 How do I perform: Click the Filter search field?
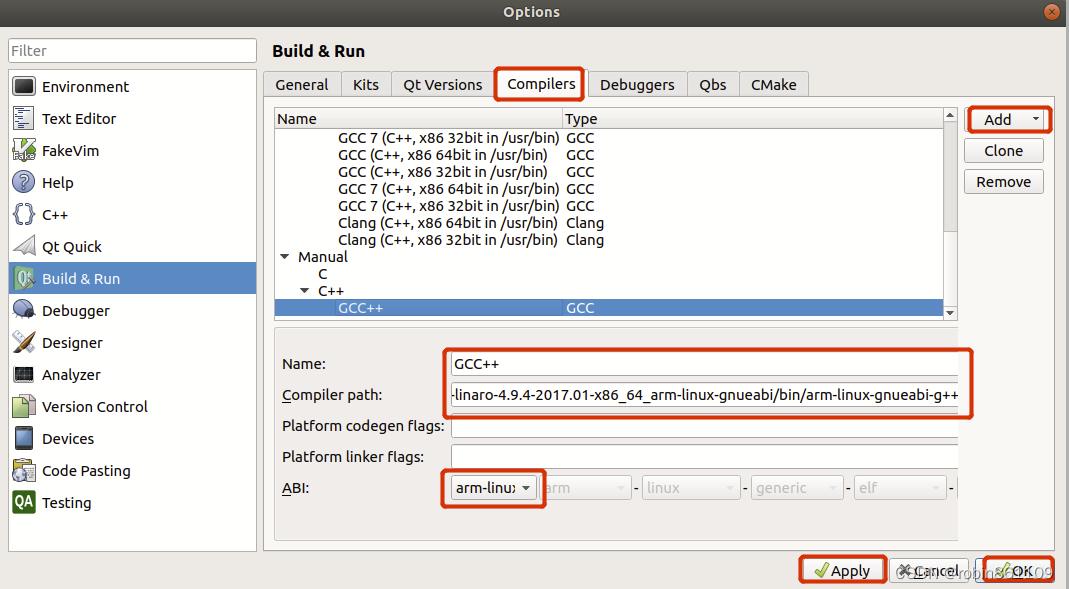pos(132,50)
